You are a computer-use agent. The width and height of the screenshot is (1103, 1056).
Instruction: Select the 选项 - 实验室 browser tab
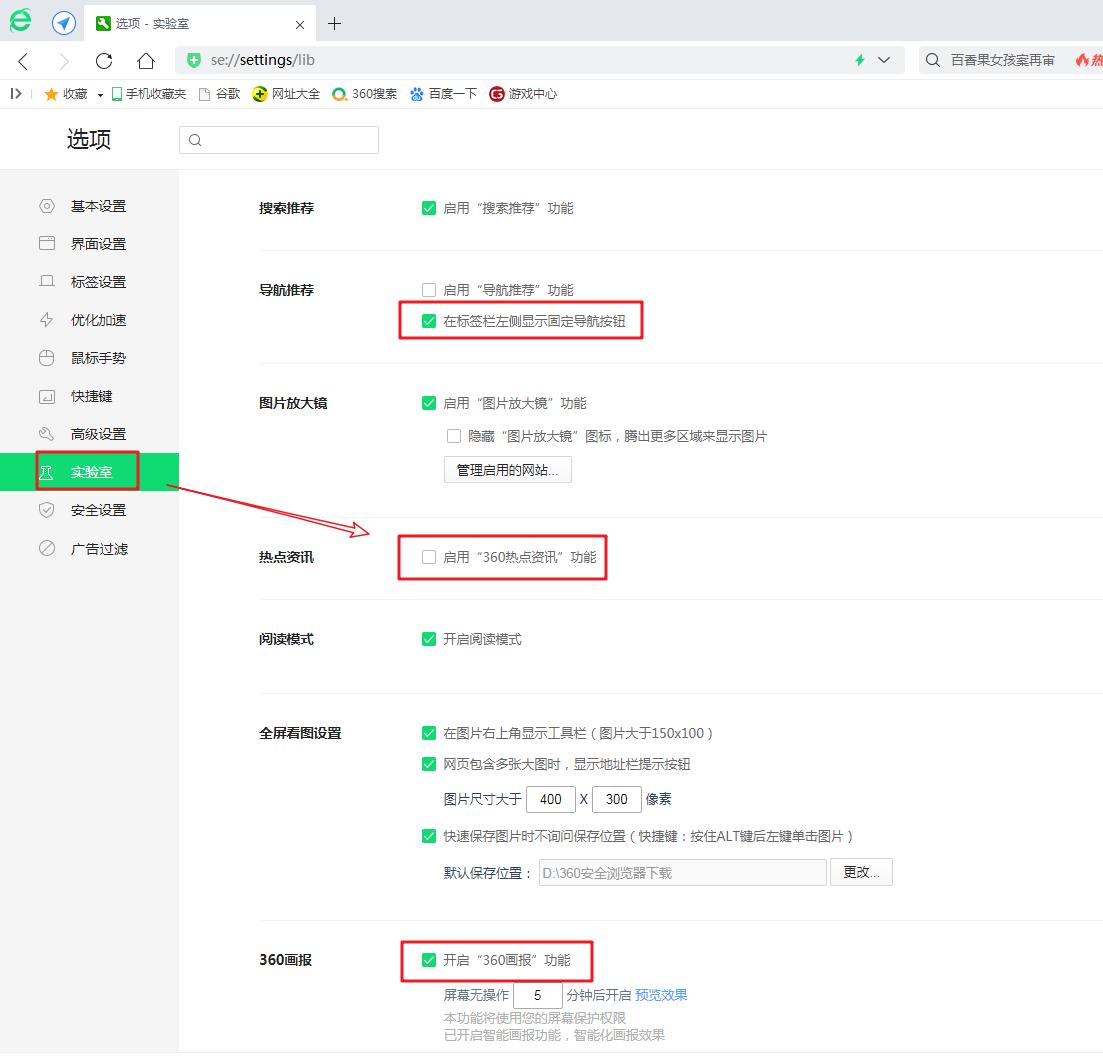click(180, 22)
